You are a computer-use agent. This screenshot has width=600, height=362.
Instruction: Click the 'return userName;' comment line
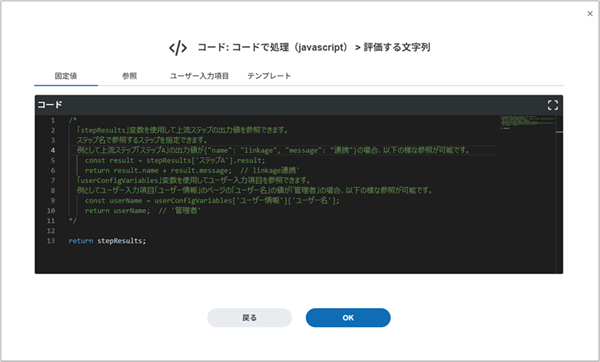pyautogui.click(x=143, y=210)
